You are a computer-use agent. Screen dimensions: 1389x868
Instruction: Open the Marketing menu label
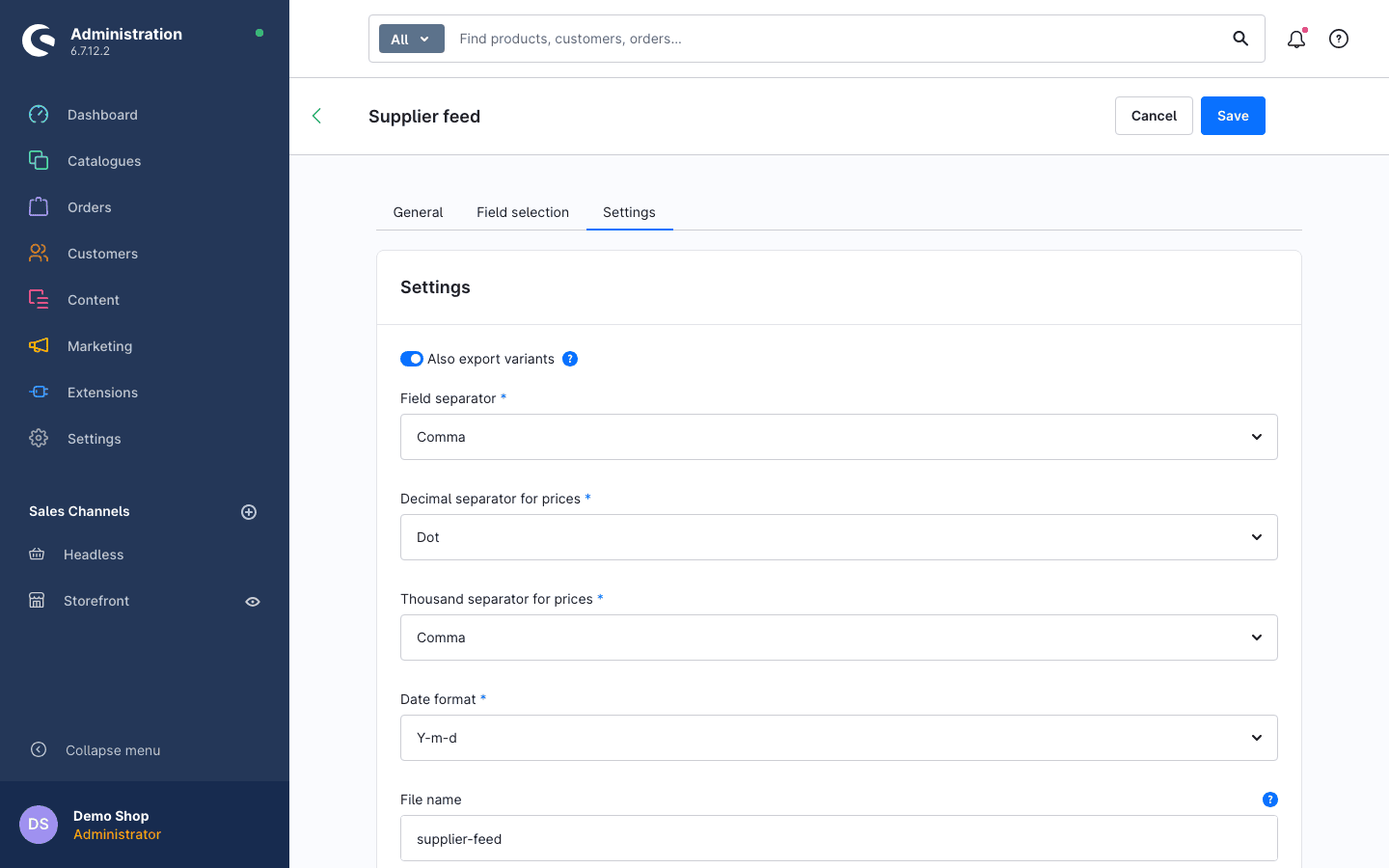[x=100, y=346]
